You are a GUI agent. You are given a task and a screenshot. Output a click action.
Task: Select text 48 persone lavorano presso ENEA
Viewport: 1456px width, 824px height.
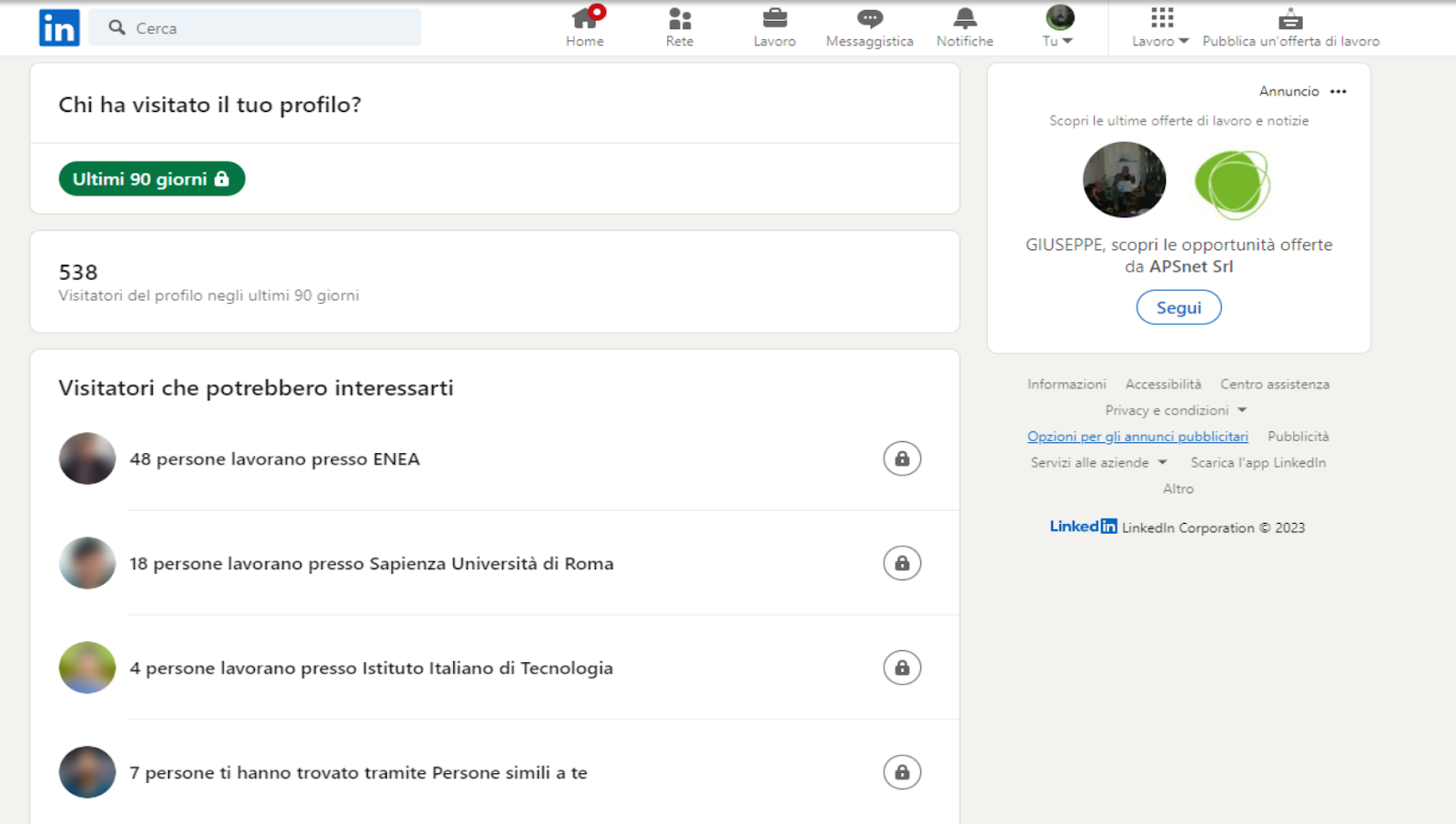(275, 459)
